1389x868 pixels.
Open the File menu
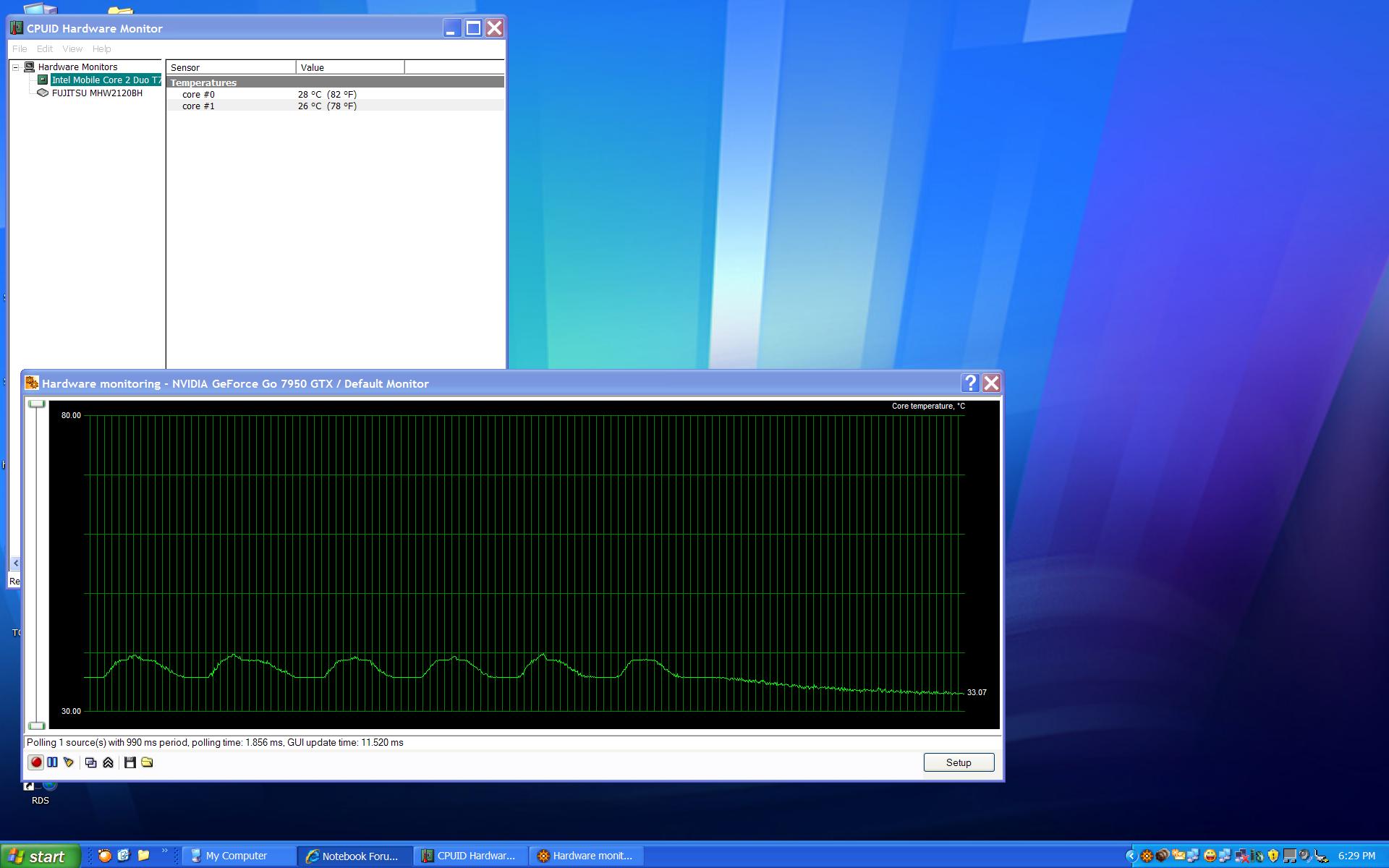(20, 49)
